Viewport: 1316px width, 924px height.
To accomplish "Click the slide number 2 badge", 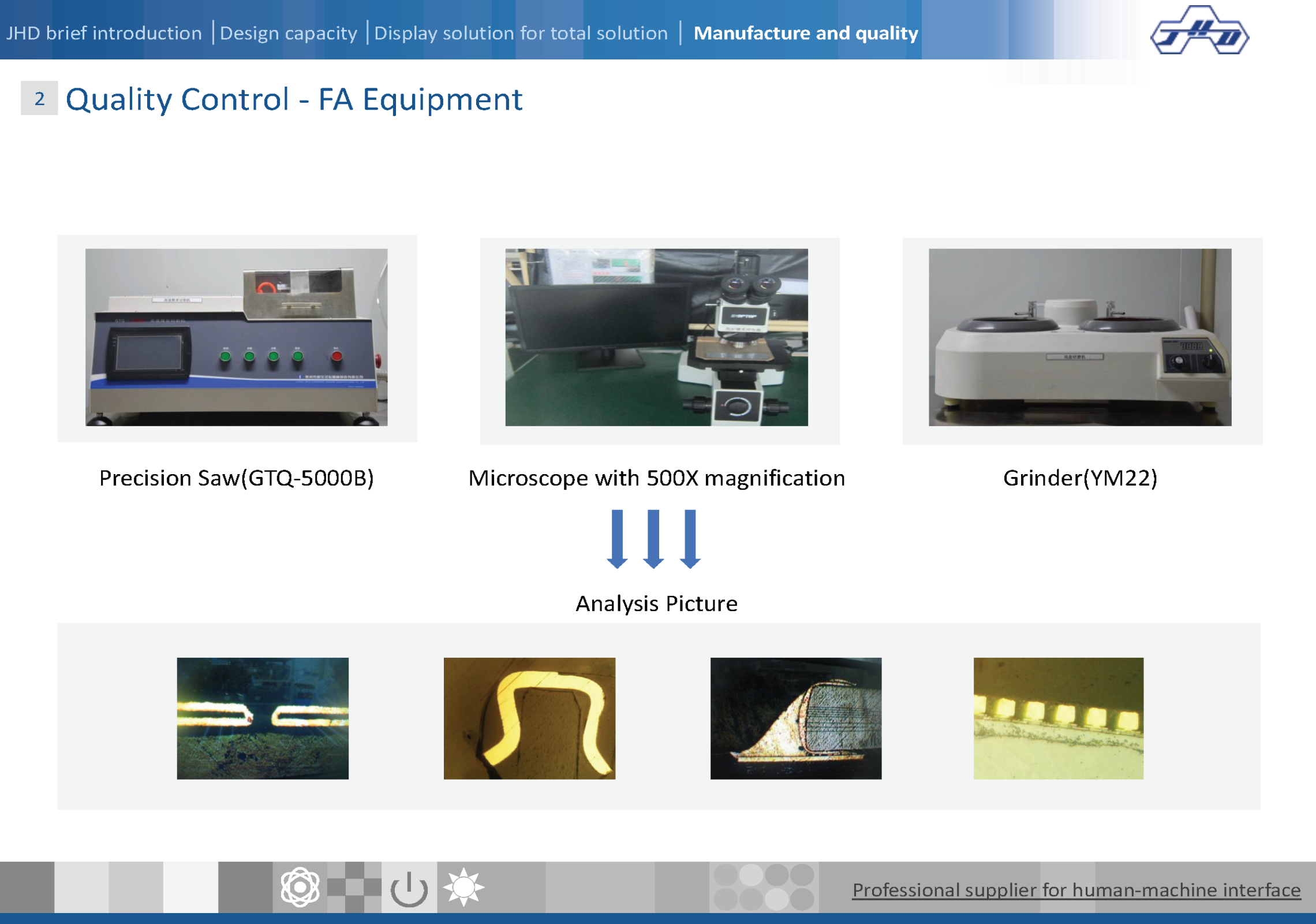I will [39, 99].
